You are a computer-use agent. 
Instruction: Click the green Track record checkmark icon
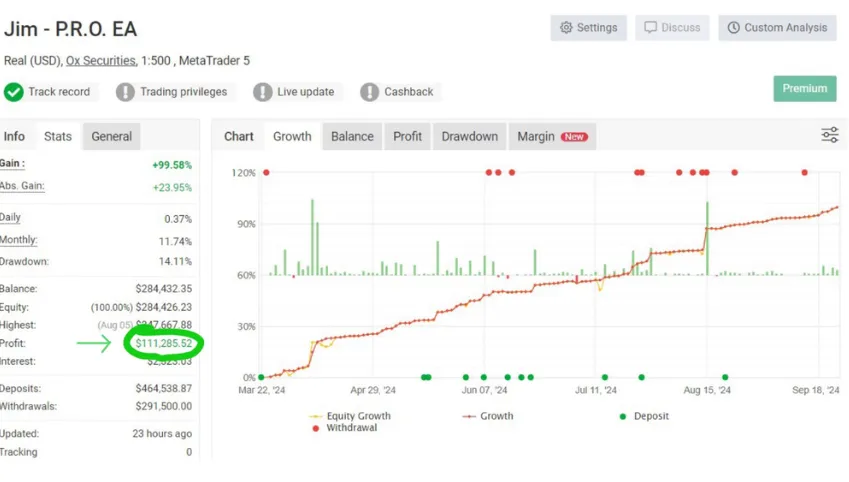(14, 92)
